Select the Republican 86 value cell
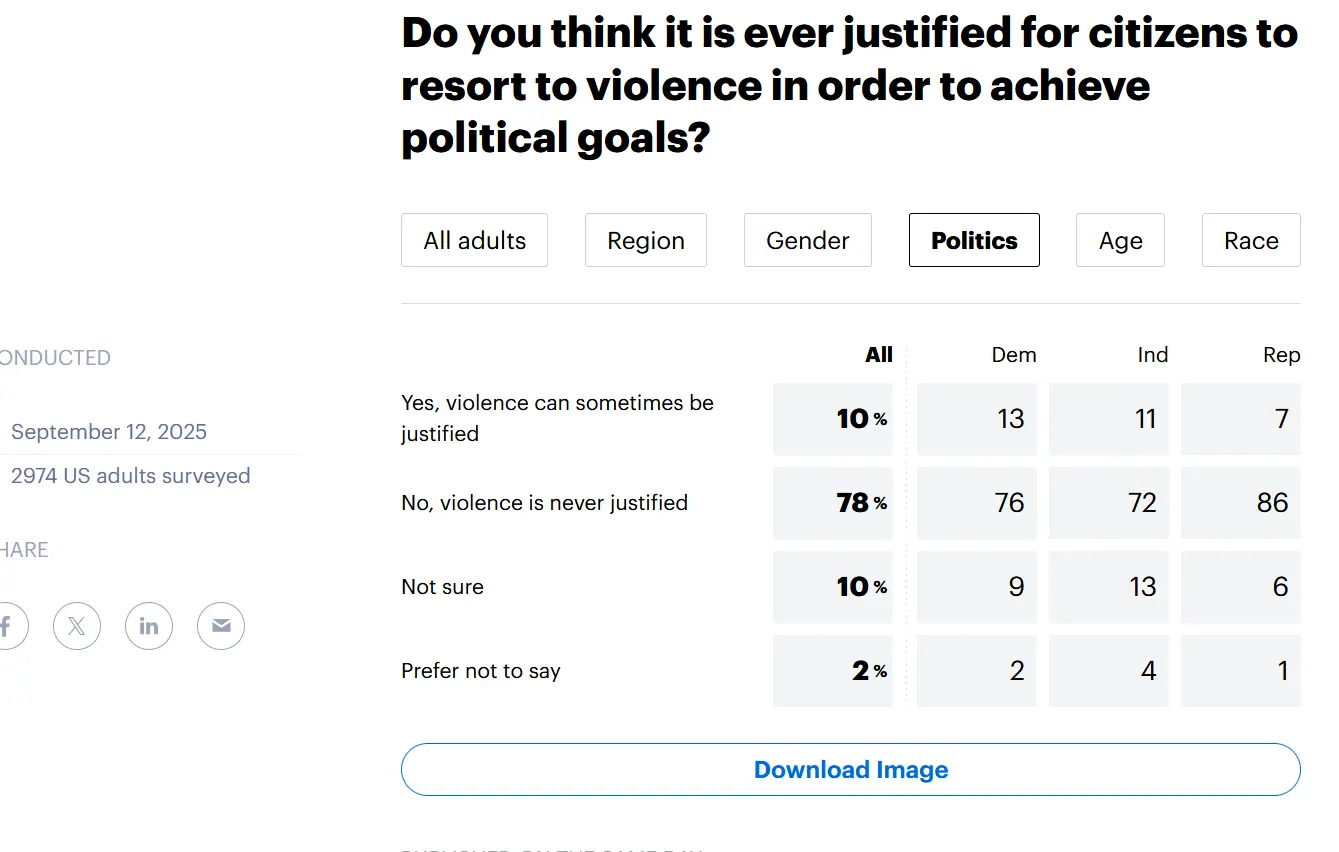 click(x=1241, y=502)
